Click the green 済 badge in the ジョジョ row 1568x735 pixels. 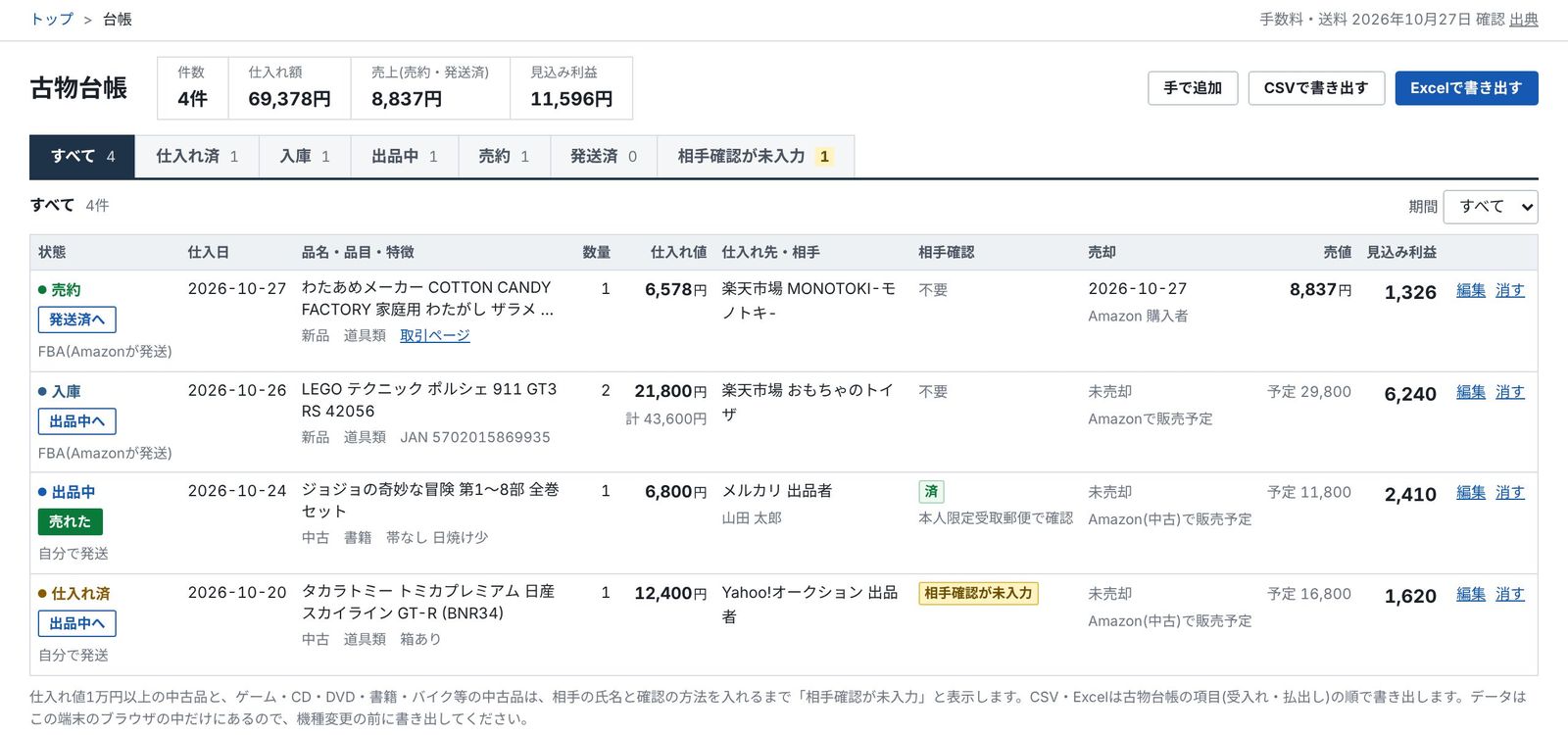931,492
